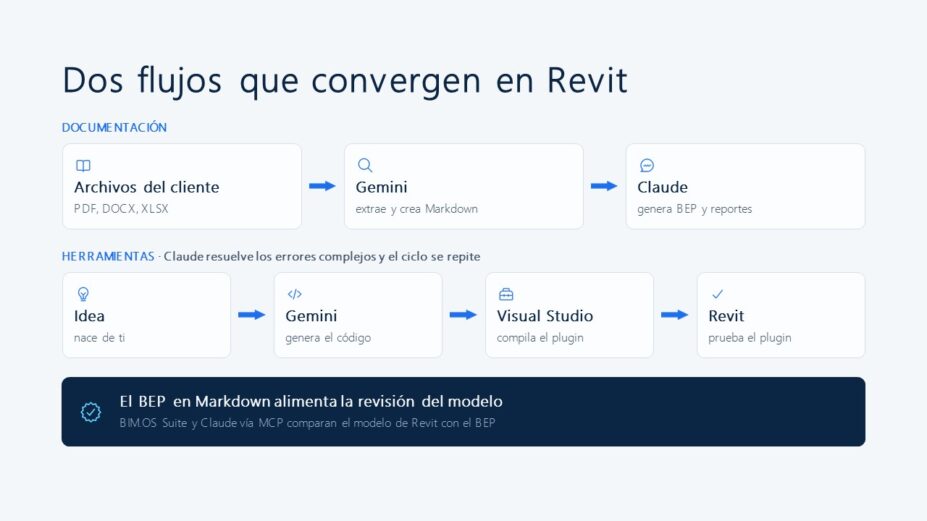Click the Claude card heading

(662, 187)
